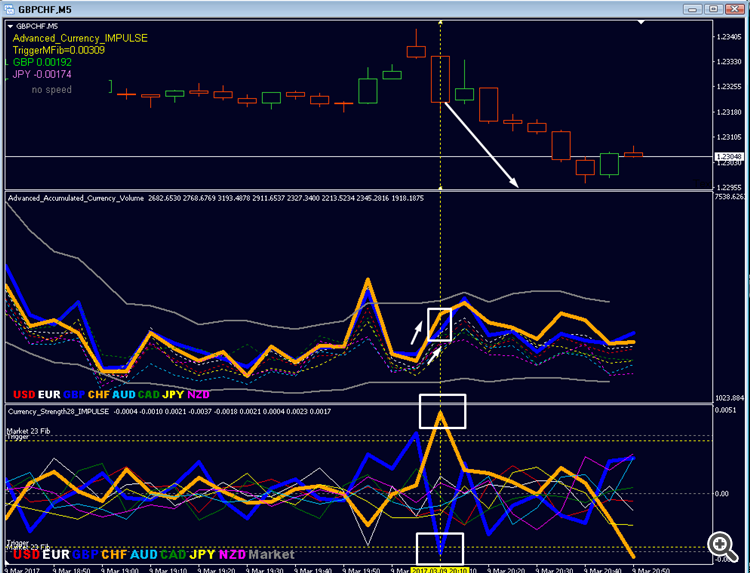Click CAD in the volume panel legend
Screen dimensions: 750x573
pyautogui.click(x=148, y=395)
